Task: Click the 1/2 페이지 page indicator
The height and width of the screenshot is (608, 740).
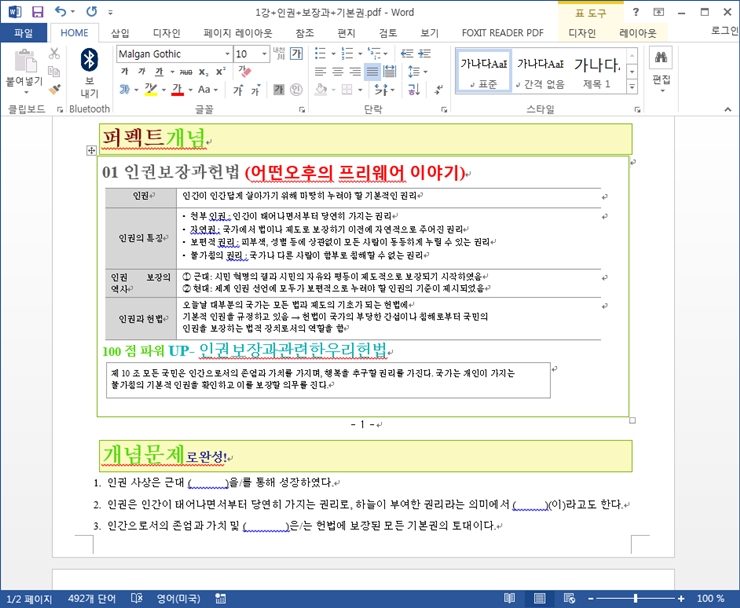Action: coord(29,599)
